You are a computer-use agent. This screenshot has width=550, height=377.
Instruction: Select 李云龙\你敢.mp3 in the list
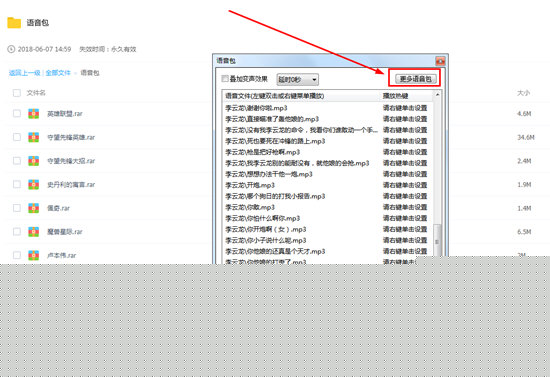250,207
